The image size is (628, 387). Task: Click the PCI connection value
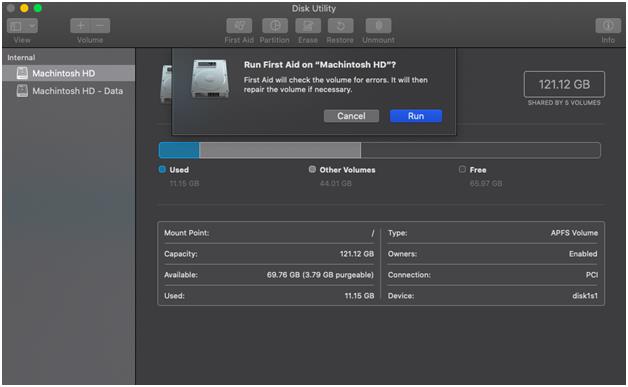tap(592, 275)
